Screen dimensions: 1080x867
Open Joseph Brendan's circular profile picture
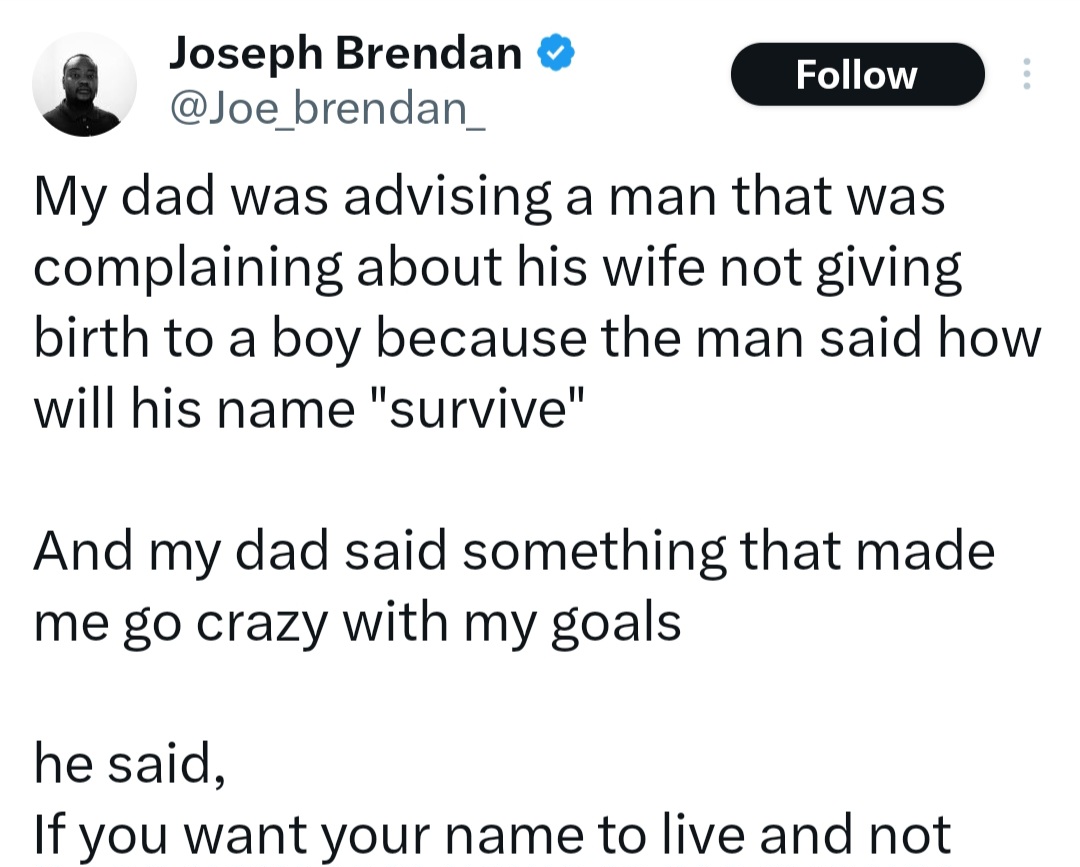click(85, 82)
